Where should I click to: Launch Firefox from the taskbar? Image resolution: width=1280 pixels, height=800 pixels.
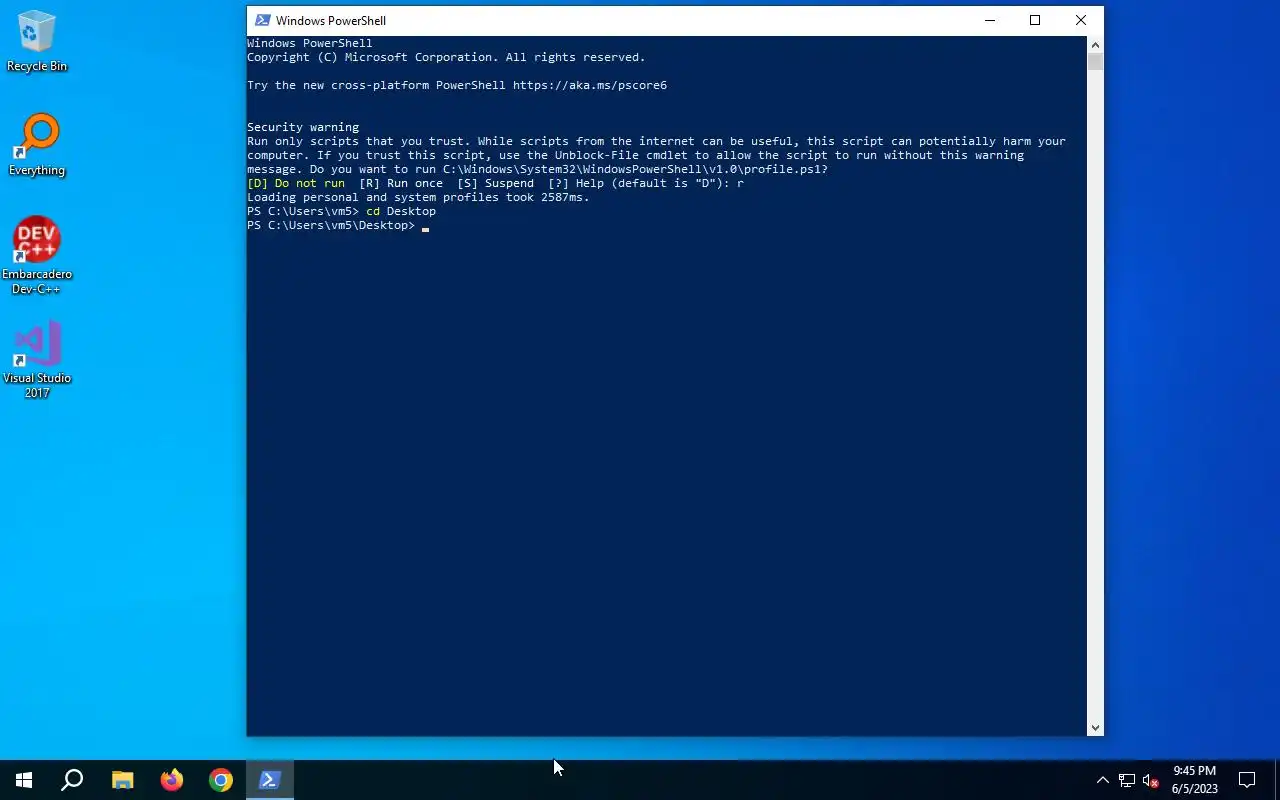click(172, 780)
